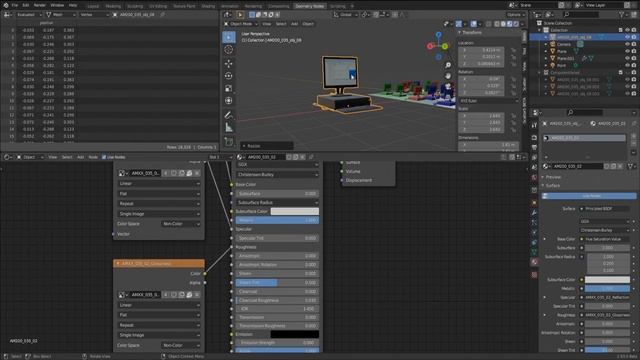Viewport: 640px width, 360px height.
Task: Open the Options dropdown in viewport header
Action: [515, 15]
